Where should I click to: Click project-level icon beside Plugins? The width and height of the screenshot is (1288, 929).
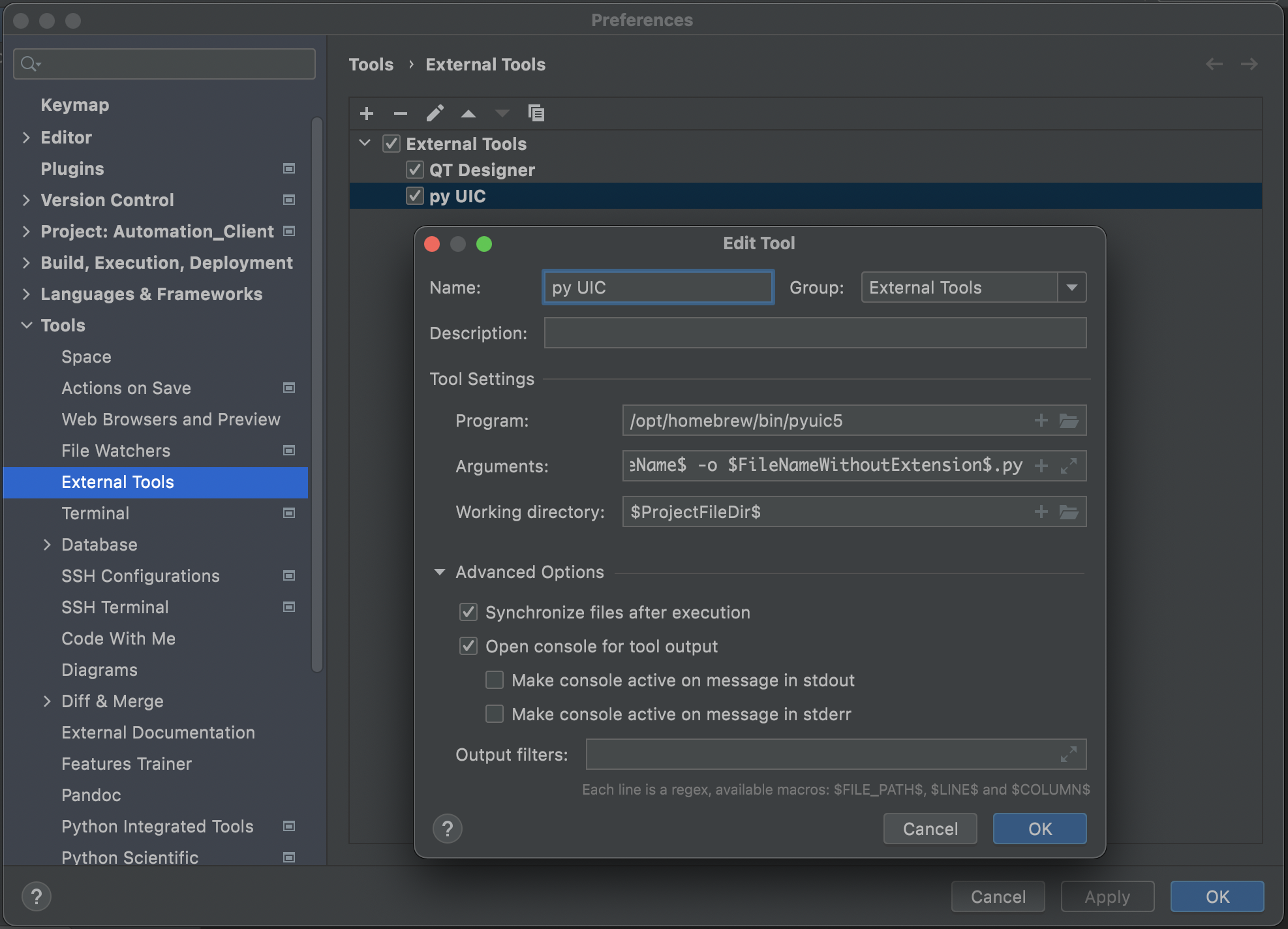289,168
